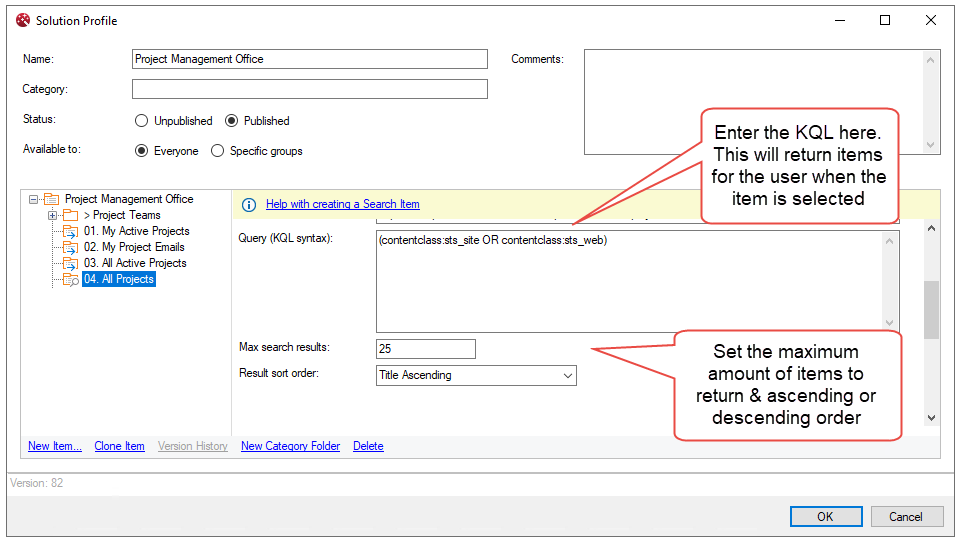Click the Max search results field
960x540 pixels.
pos(425,349)
